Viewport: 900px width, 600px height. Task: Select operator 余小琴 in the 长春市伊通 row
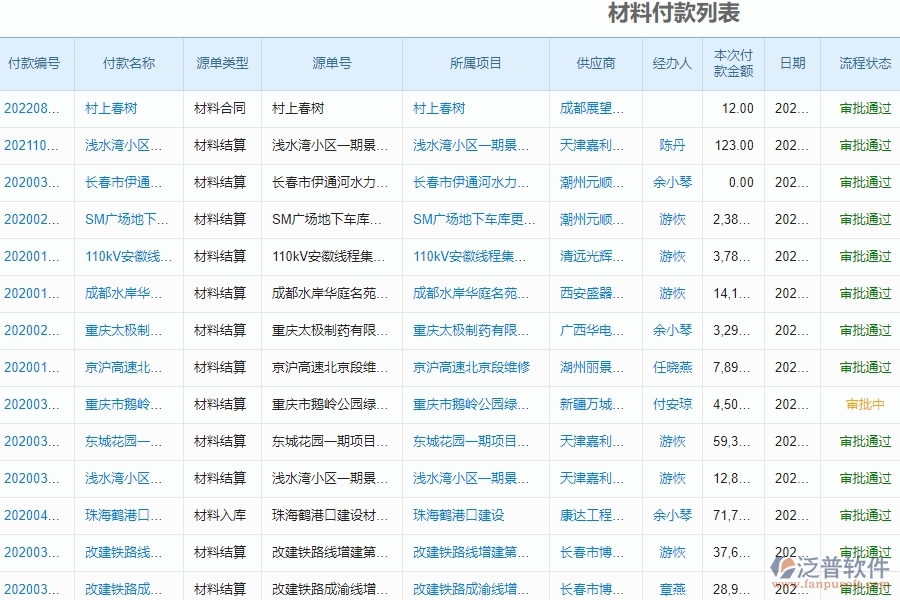[671, 182]
